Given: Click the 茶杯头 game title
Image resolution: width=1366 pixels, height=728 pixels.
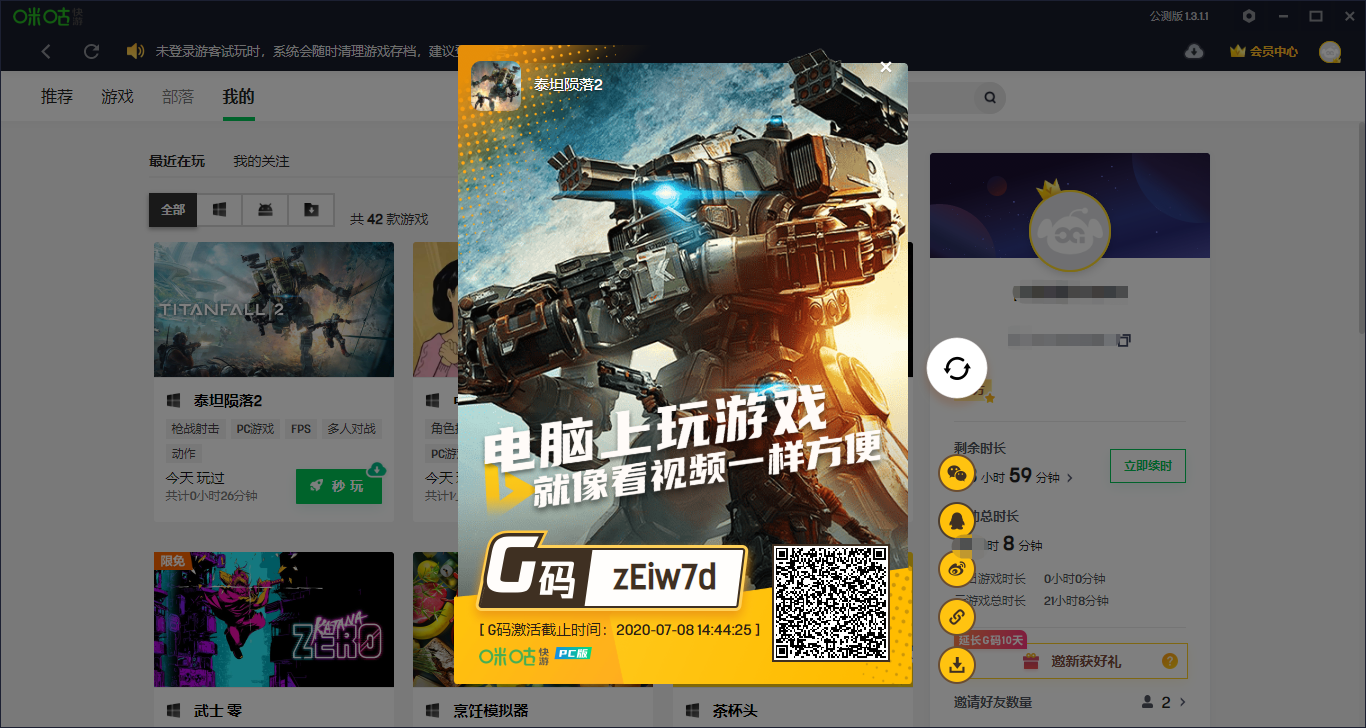Looking at the screenshot, I should (735, 711).
